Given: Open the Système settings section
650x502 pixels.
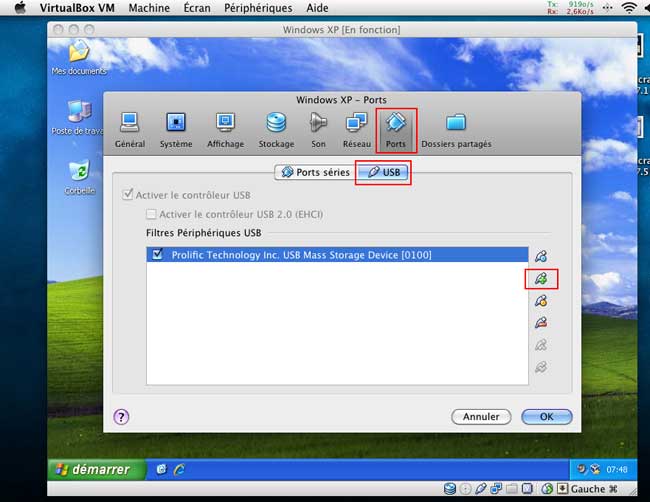Looking at the screenshot, I should pyautogui.click(x=176, y=130).
